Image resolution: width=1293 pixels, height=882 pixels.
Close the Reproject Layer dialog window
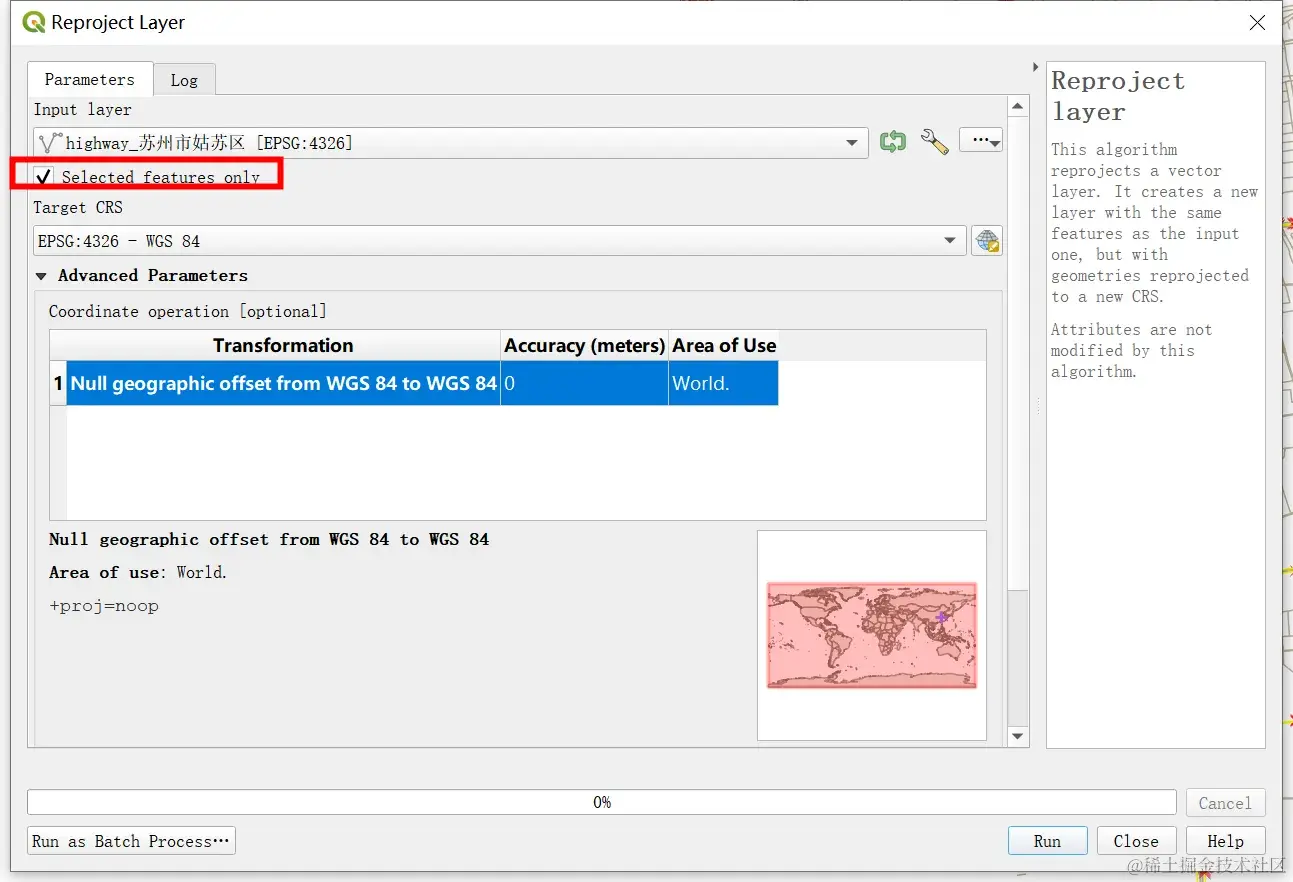(1257, 23)
